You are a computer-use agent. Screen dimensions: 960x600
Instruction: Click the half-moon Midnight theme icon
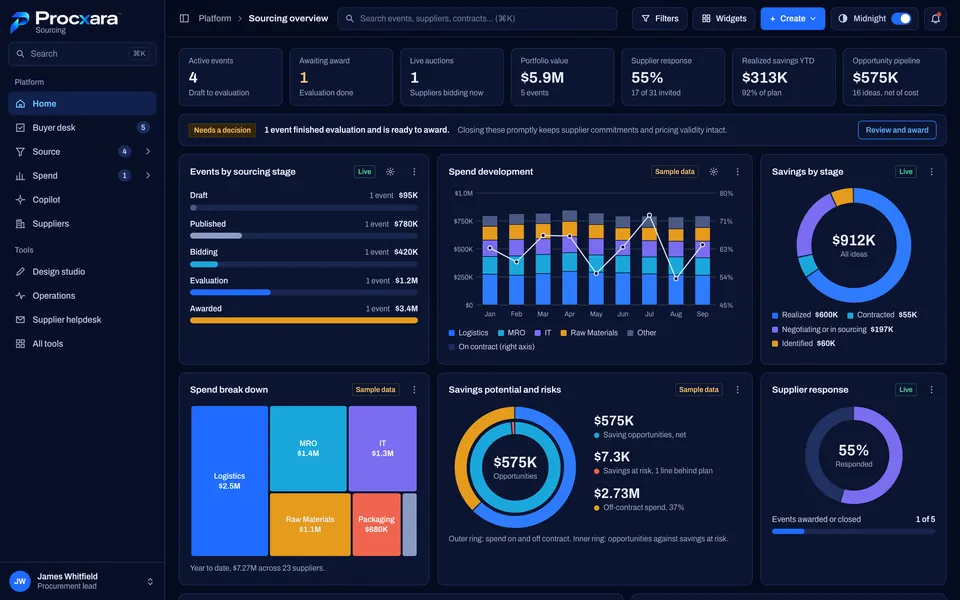tap(843, 18)
